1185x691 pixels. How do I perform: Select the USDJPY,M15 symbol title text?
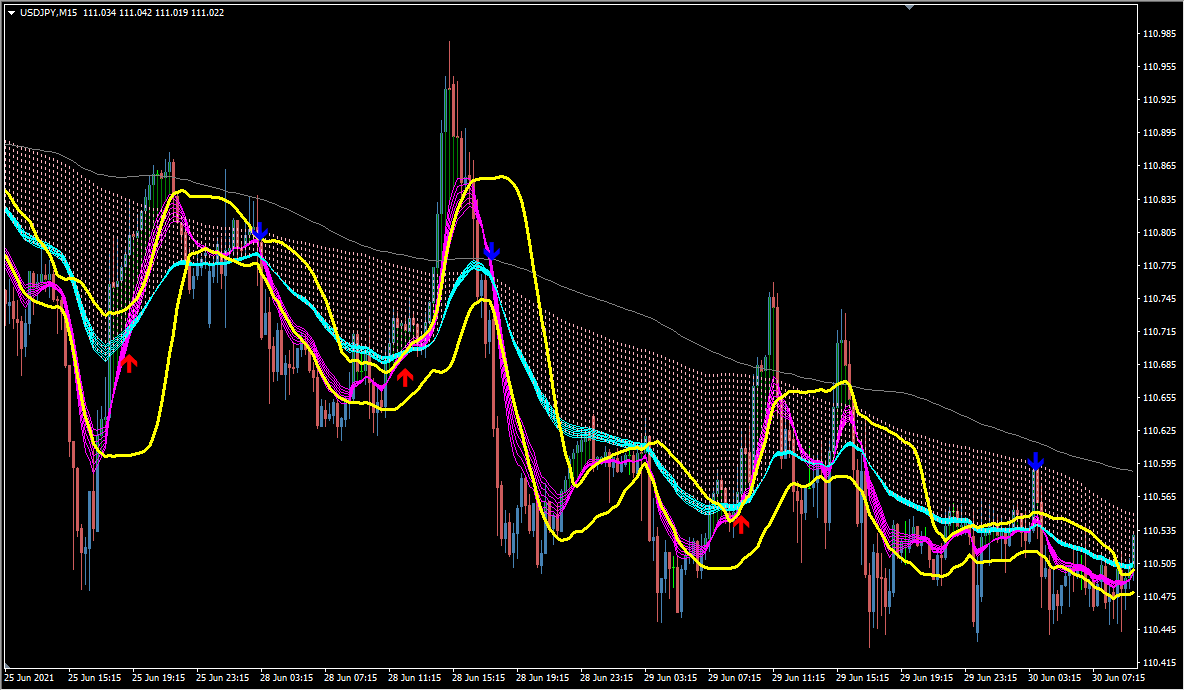[x=48, y=13]
